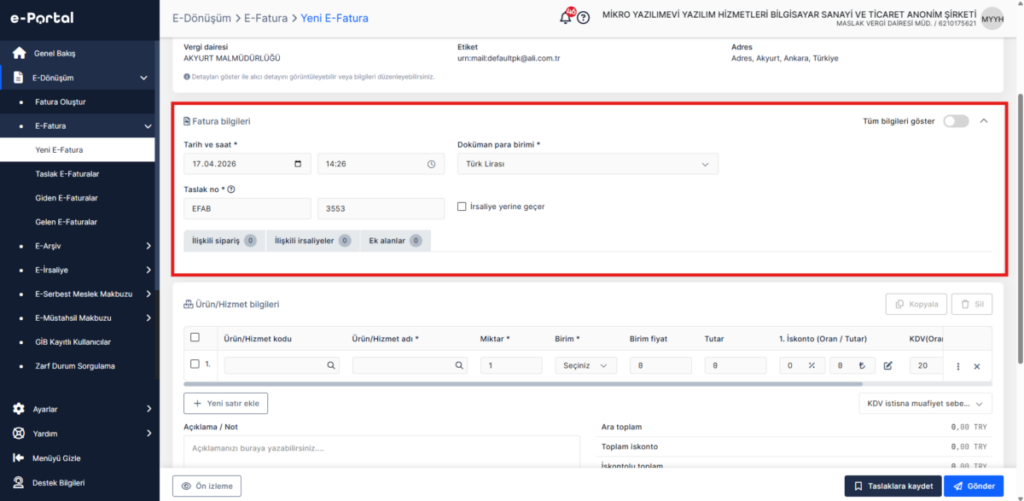The width and height of the screenshot is (1024, 501).
Task: Click the Tutar amount field
Action: (x=736, y=366)
